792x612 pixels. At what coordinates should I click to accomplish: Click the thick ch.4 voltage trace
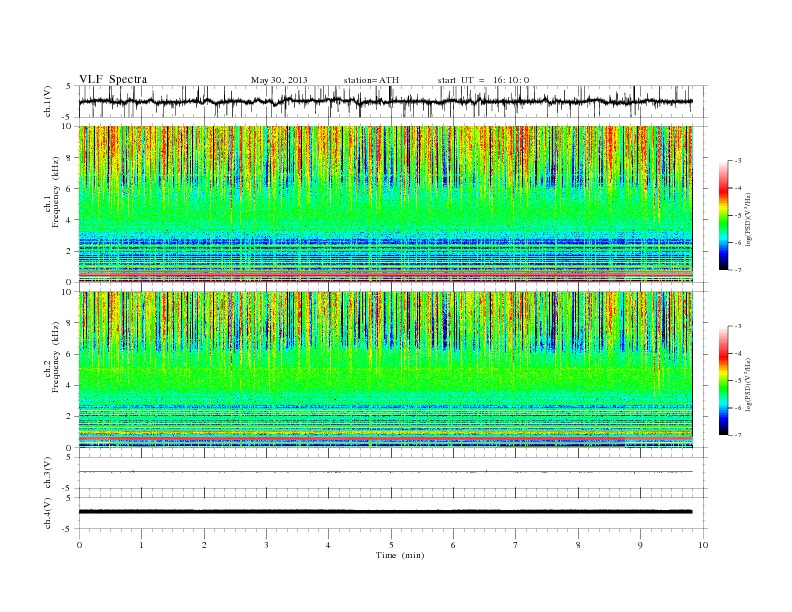pos(385,512)
